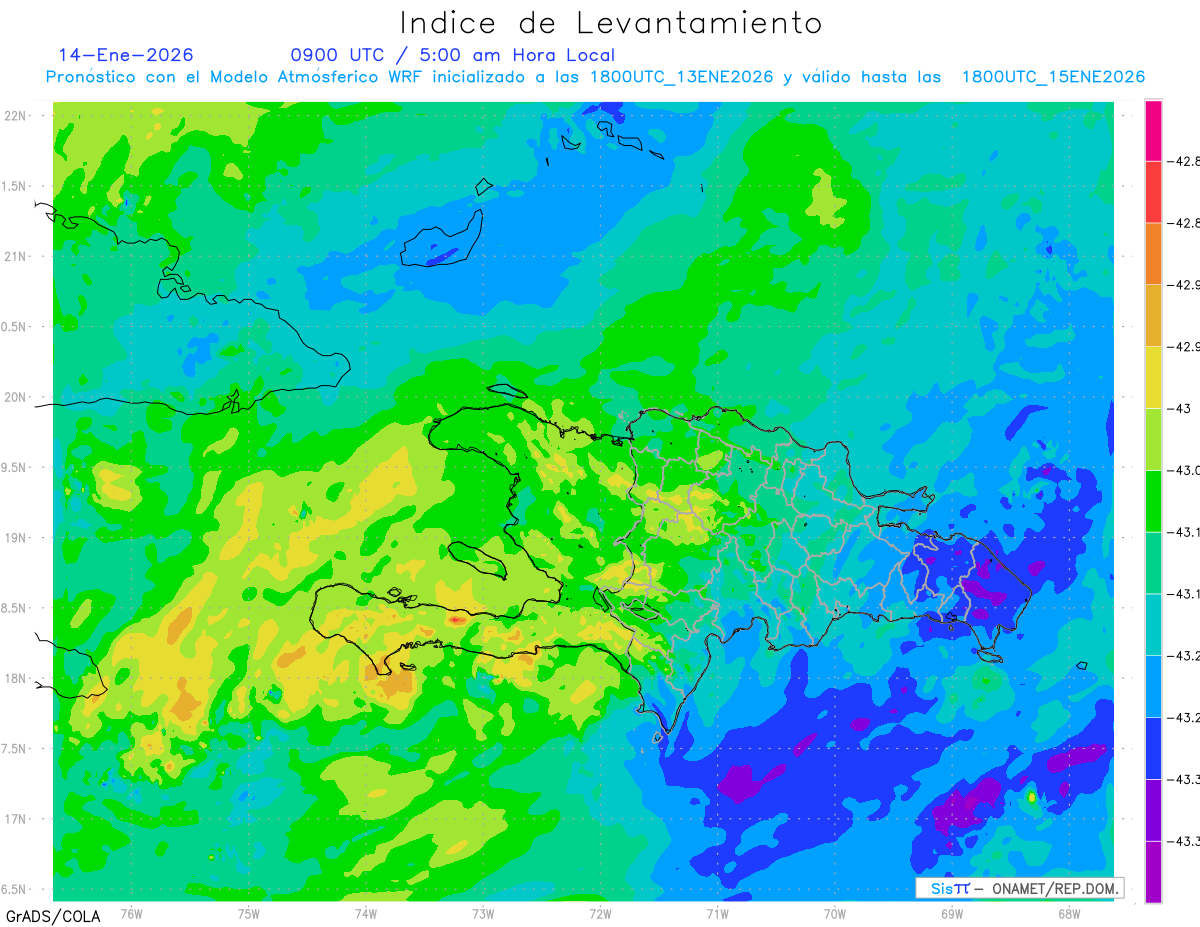
Task: Click the red legend swatch
Action: pos(1153,191)
